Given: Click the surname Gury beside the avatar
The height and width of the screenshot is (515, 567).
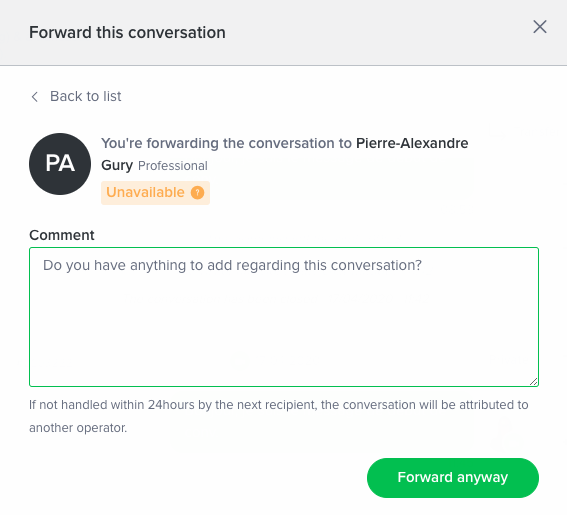Looking at the screenshot, I should point(117,165).
